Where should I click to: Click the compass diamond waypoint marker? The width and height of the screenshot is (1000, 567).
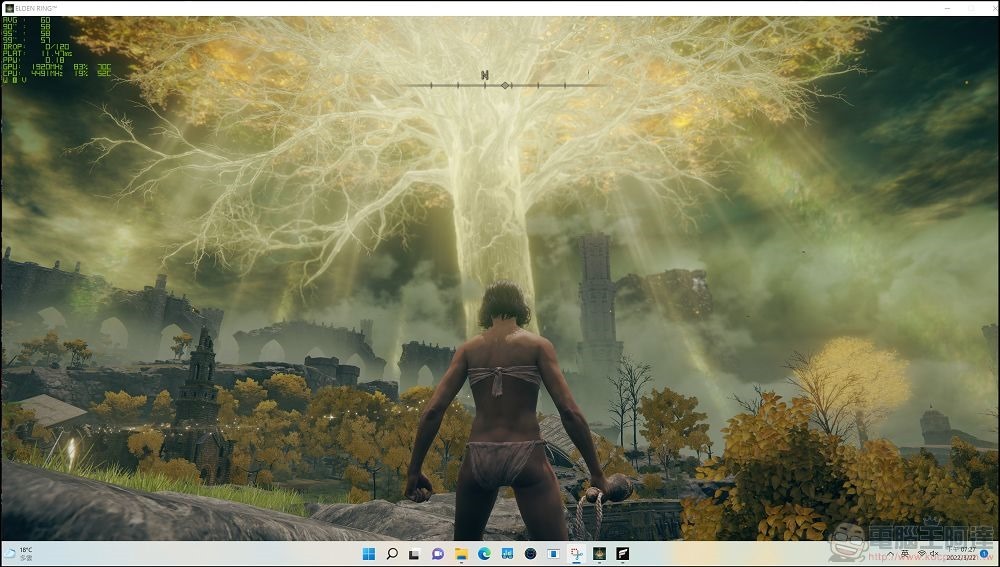pyautogui.click(x=504, y=85)
